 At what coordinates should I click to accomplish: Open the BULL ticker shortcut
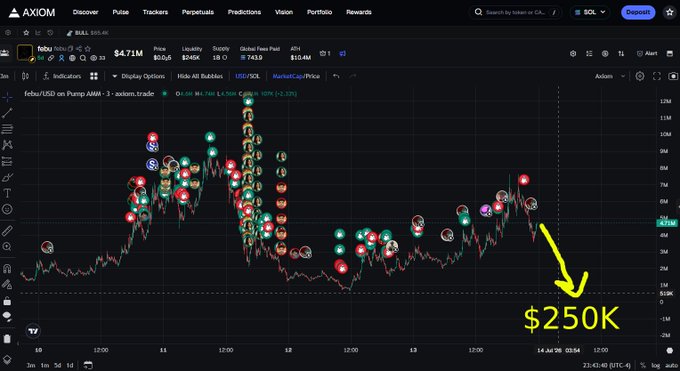[88, 33]
